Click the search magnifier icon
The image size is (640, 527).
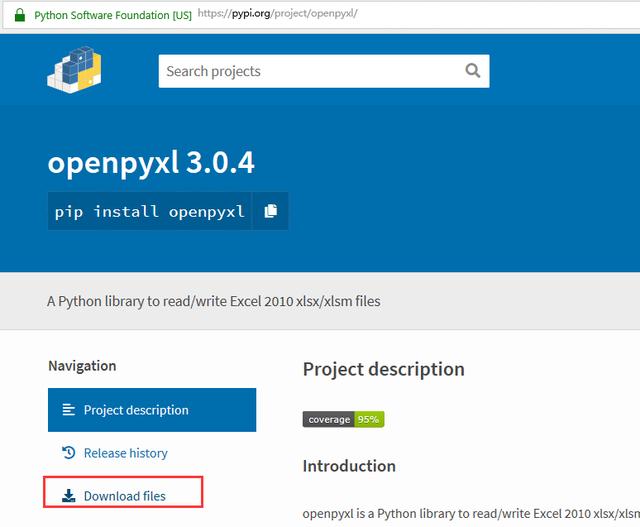(472, 71)
